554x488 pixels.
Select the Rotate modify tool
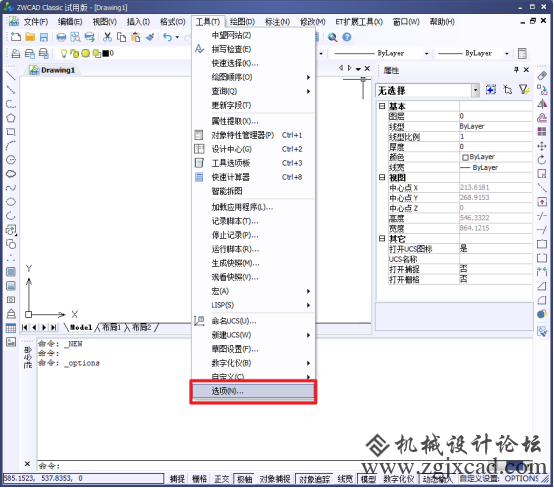pos(542,160)
